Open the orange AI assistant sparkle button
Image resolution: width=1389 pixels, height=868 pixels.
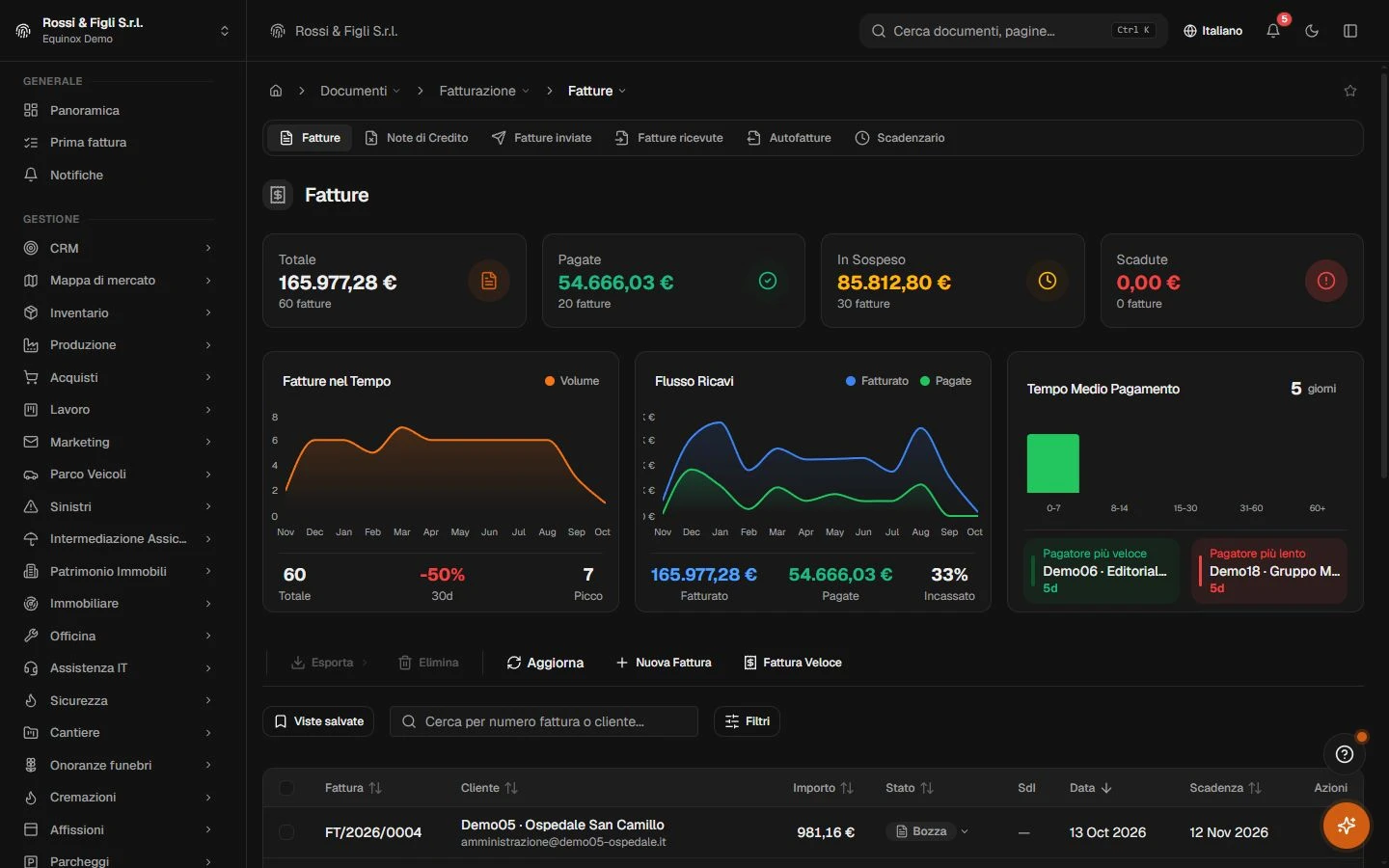(x=1347, y=826)
